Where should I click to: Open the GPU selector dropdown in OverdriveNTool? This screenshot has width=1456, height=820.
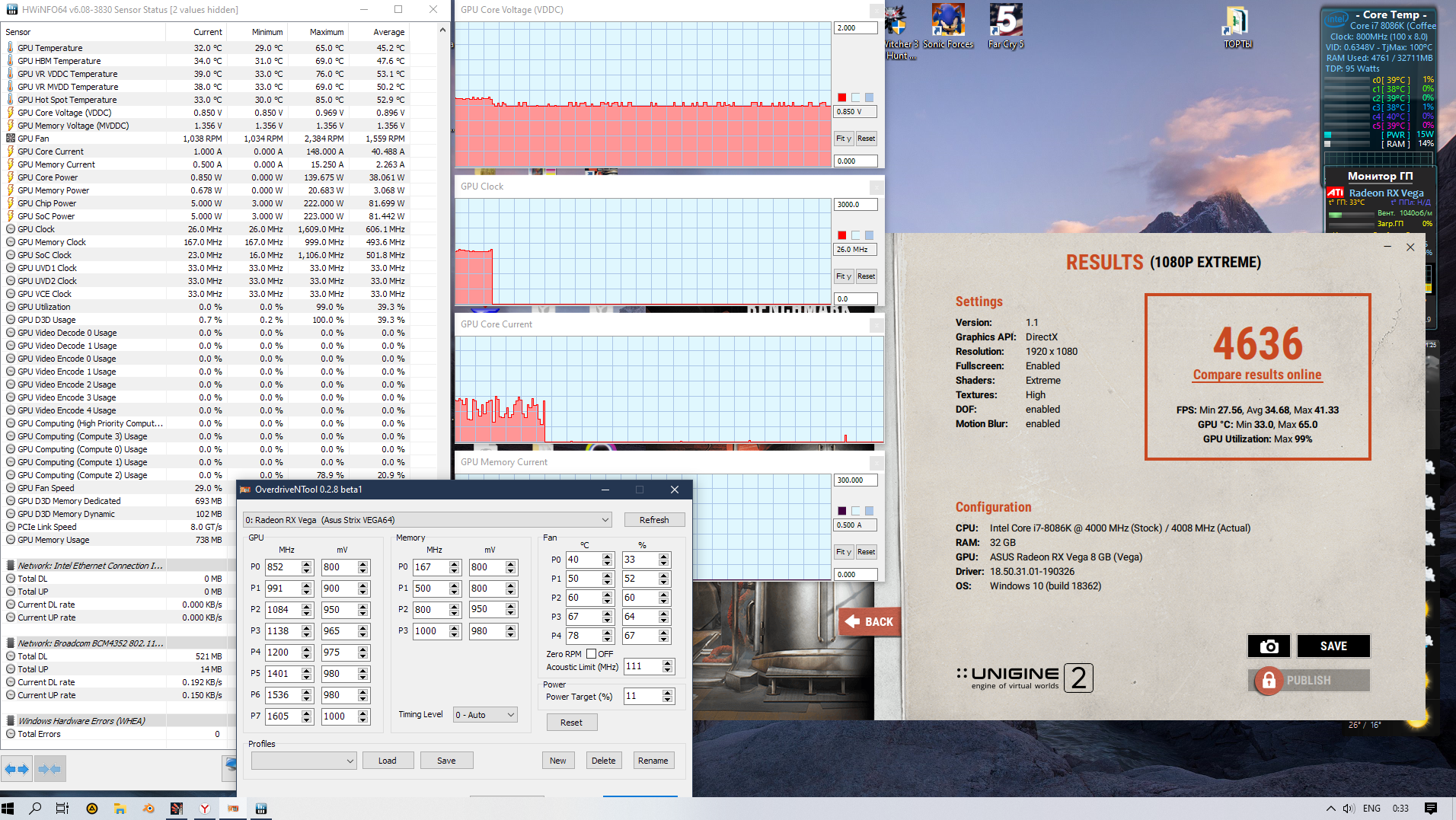coord(428,520)
